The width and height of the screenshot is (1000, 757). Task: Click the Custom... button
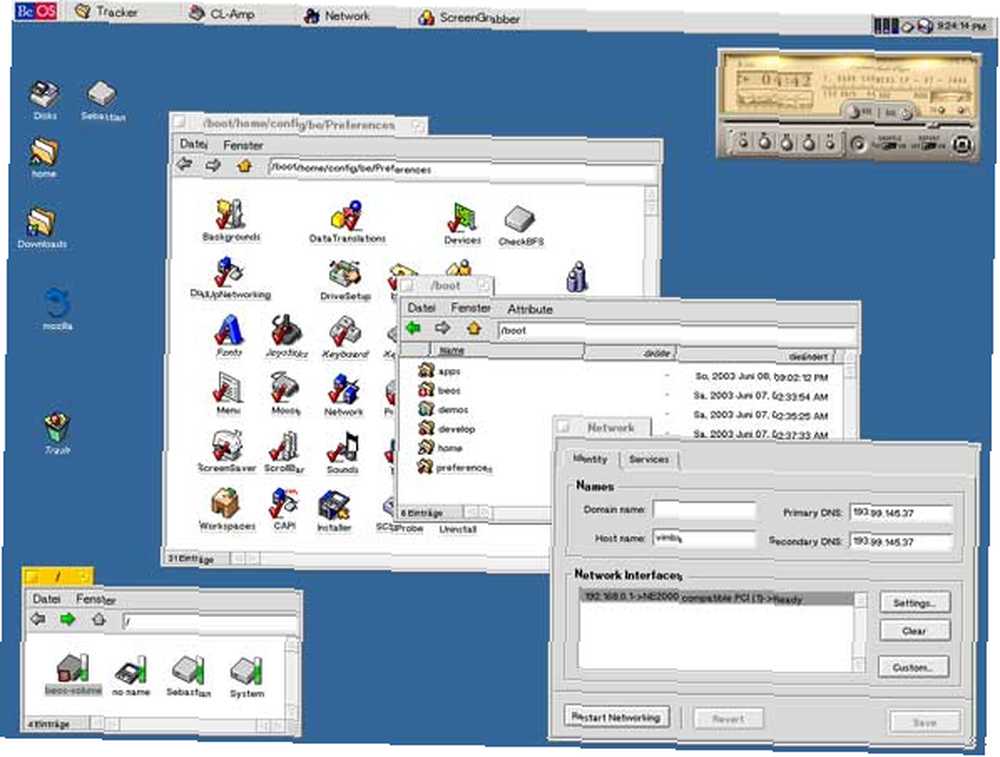coord(913,667)
